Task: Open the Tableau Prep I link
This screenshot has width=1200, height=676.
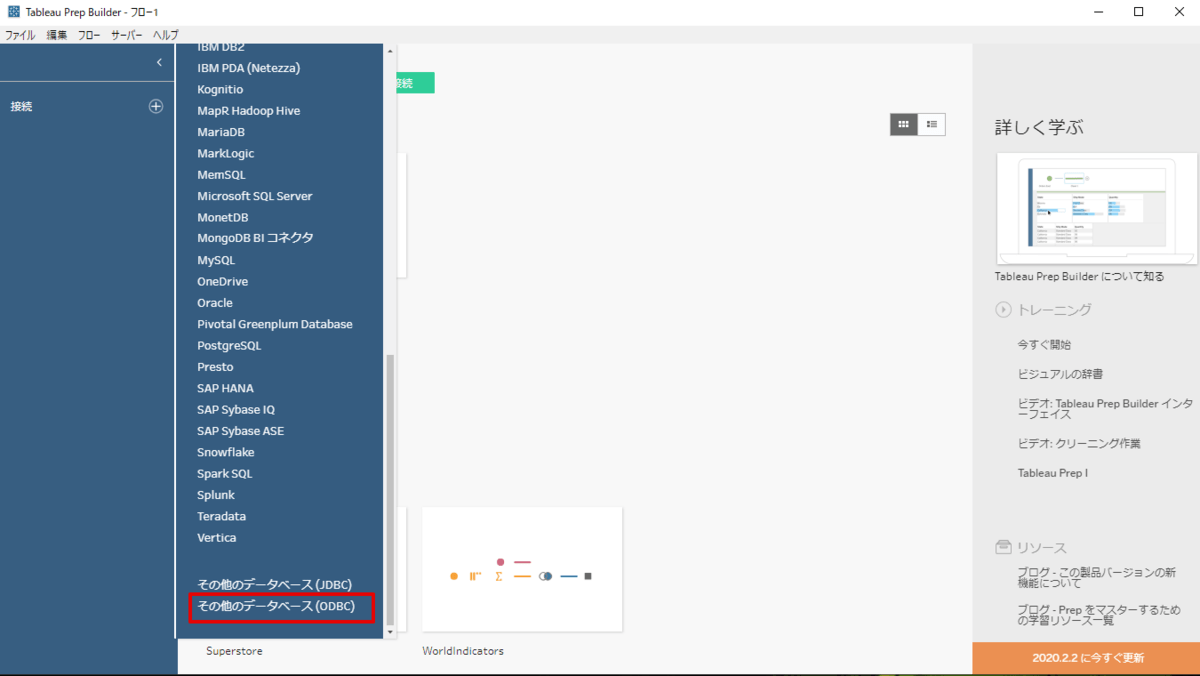Action: pyautogui.click(x=1053, y=472)
